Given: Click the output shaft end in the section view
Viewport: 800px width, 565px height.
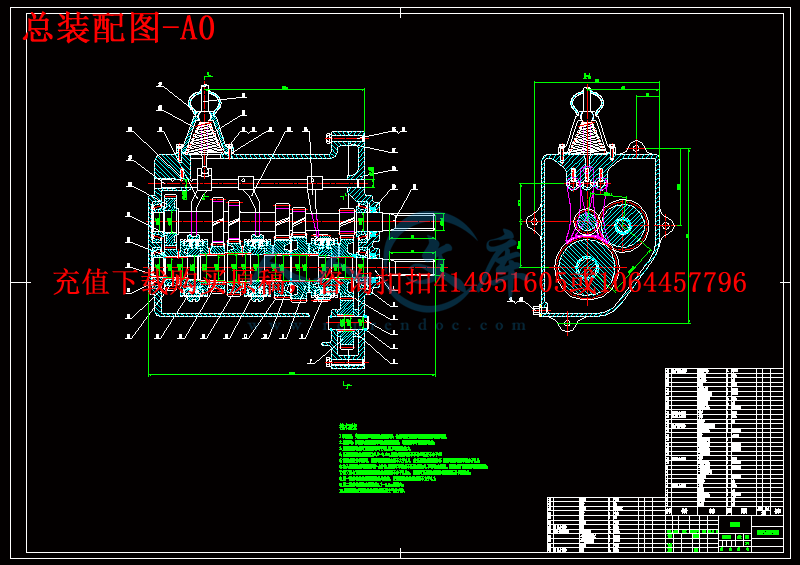Looking at the screenshot, I should pos(416,223).
